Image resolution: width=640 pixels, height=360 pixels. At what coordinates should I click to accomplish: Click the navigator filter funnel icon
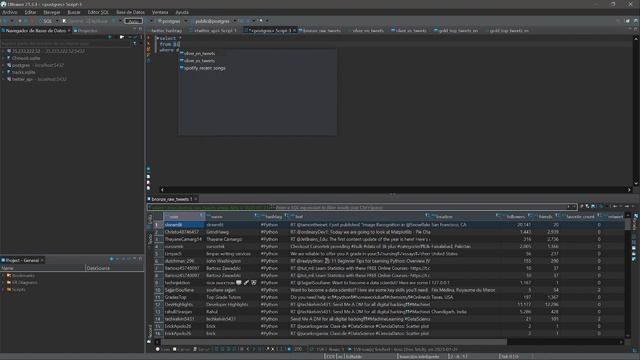pos(135,43)
